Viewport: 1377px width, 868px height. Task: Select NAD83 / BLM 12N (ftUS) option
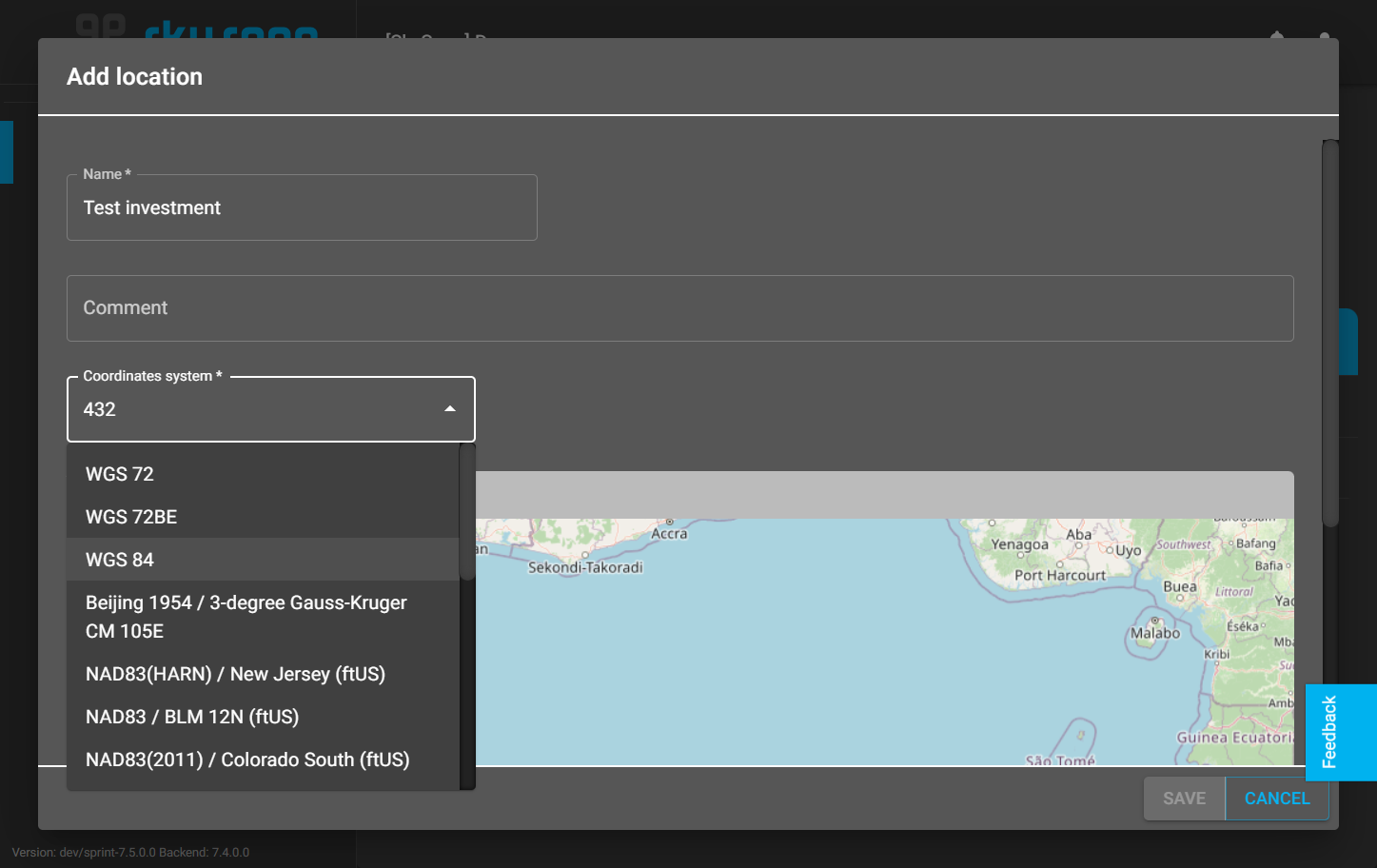click(264, 717)
